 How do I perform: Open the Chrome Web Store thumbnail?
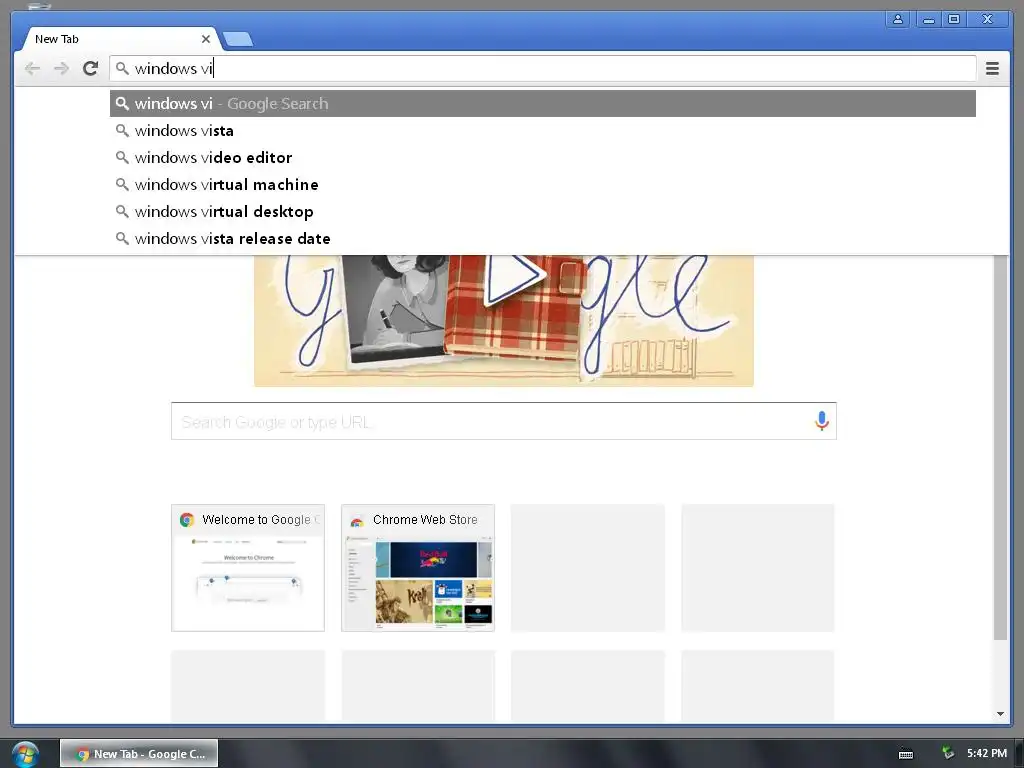(x=418, y=568)
